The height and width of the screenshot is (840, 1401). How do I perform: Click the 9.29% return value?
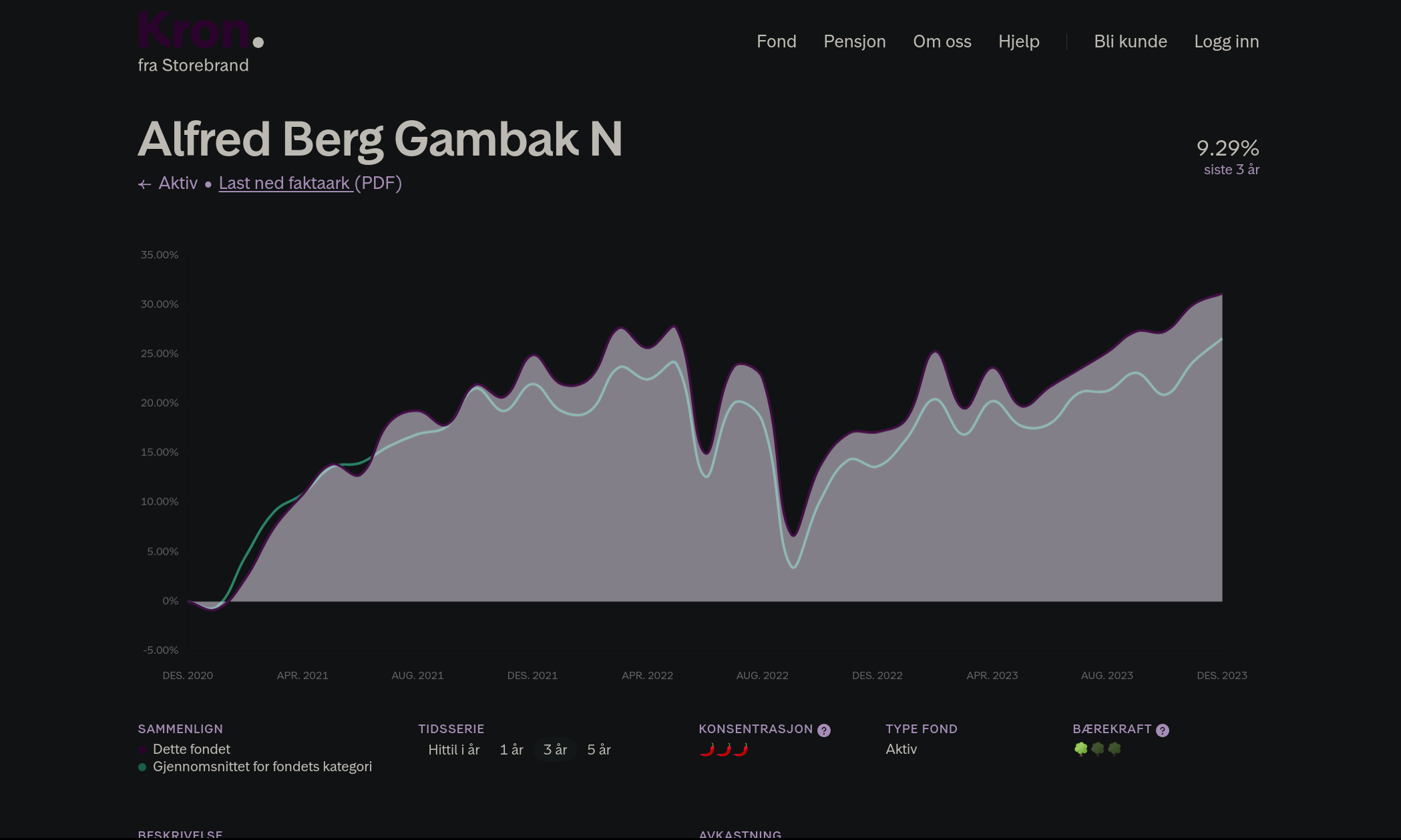pyautogui.click(x=1227, y=148)
